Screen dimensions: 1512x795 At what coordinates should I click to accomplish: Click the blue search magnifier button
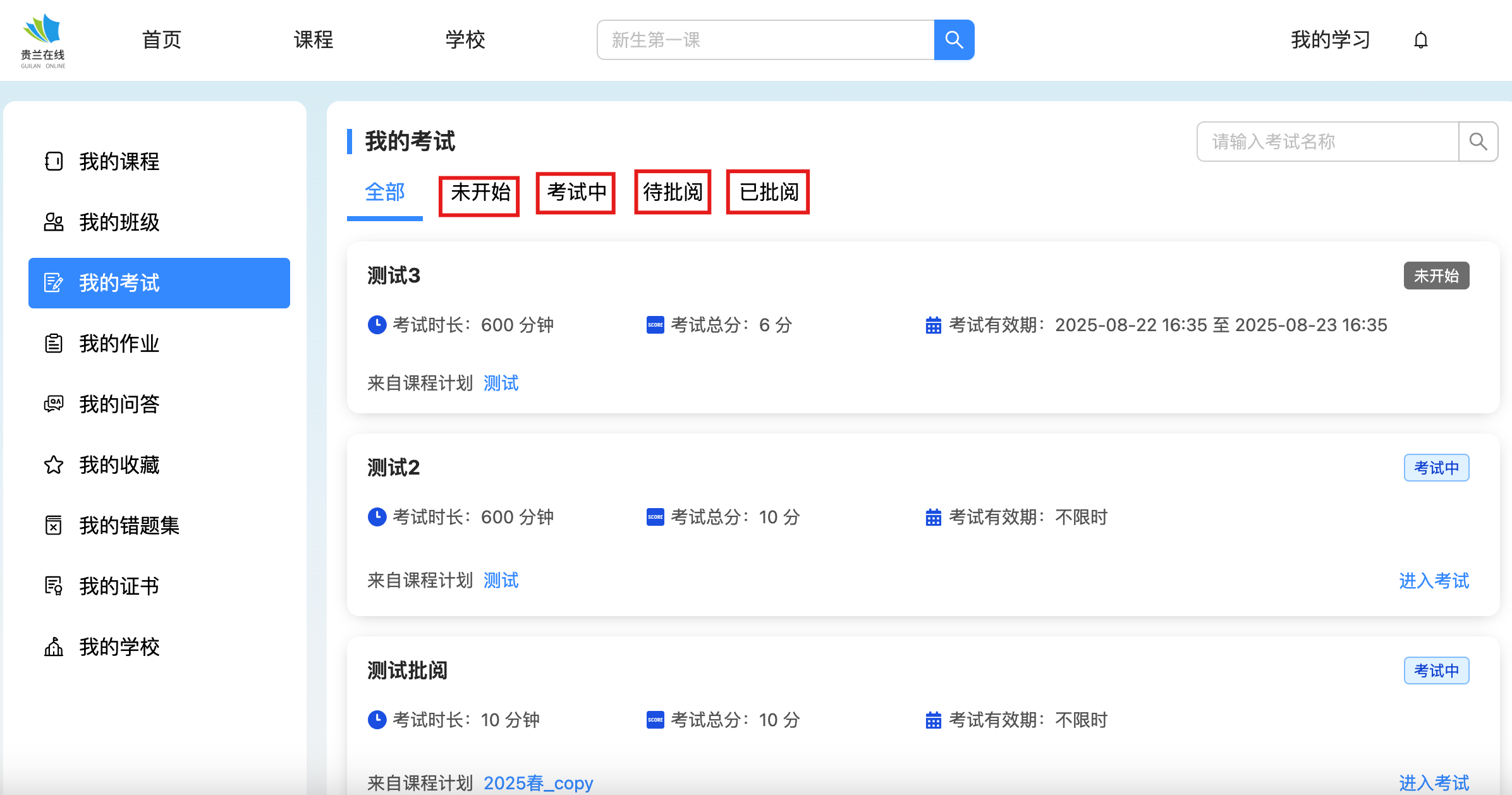(x=954, y=40)
